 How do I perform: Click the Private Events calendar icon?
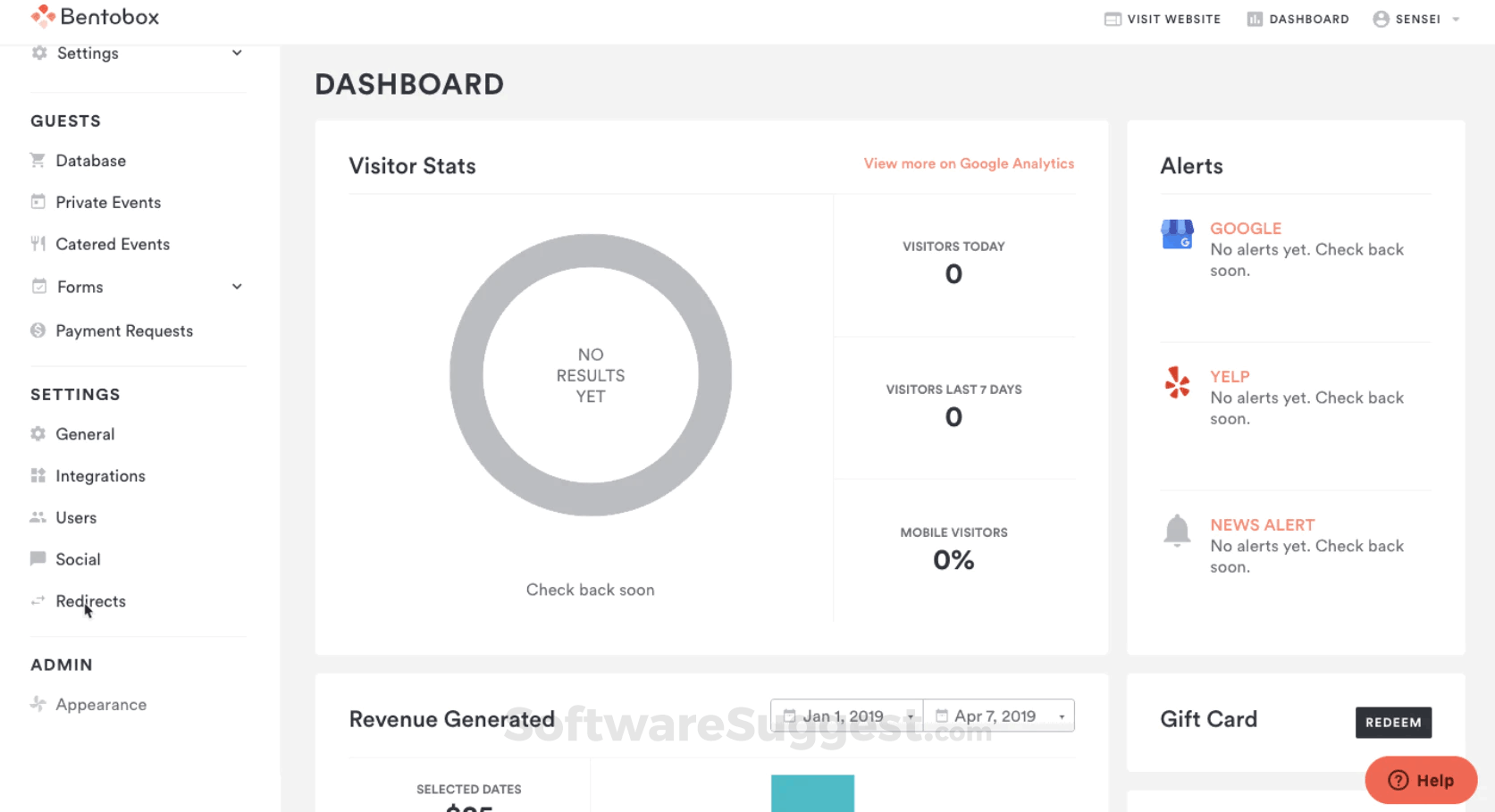[38, 202]
